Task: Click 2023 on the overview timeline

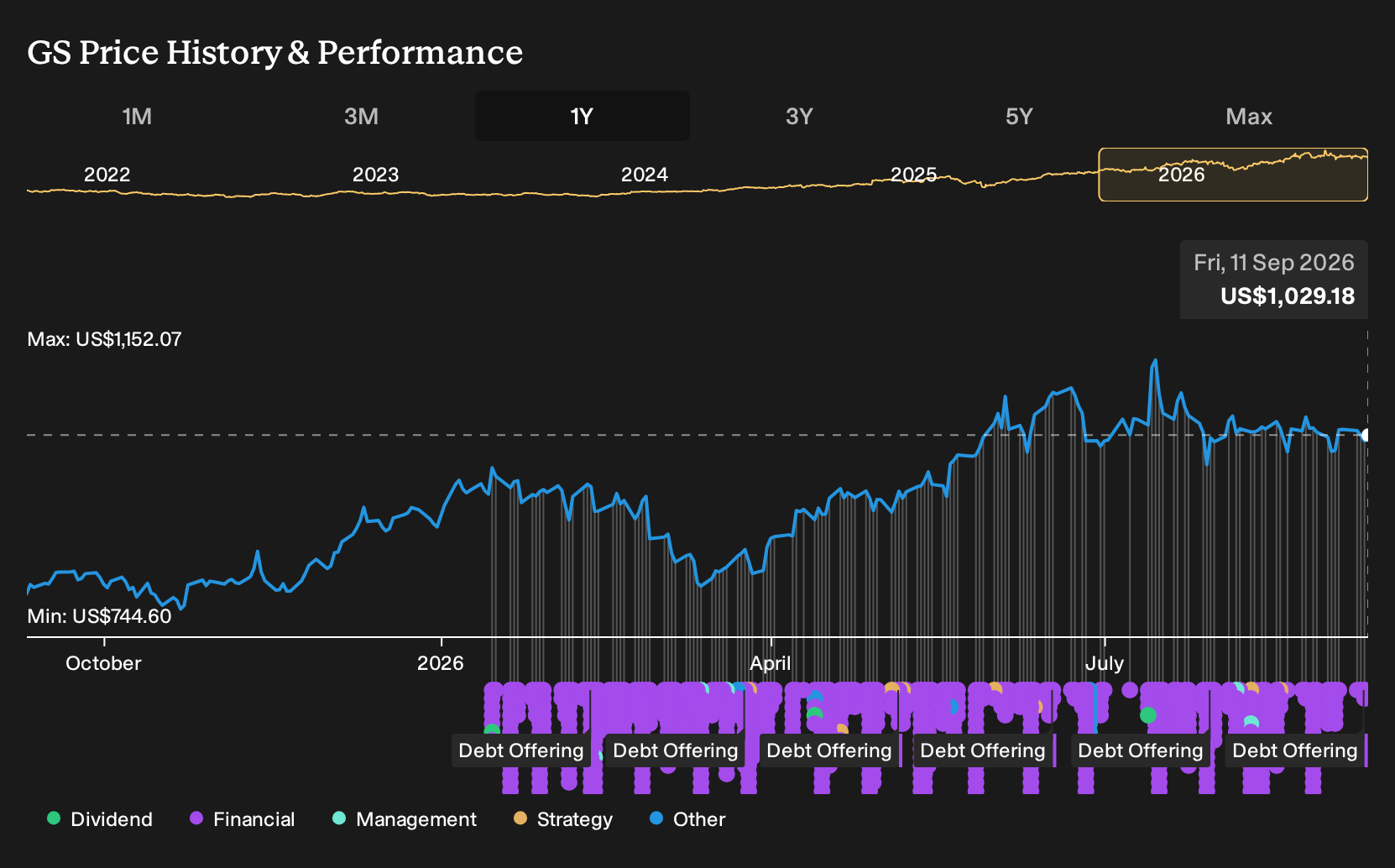Action: [375, 175]
